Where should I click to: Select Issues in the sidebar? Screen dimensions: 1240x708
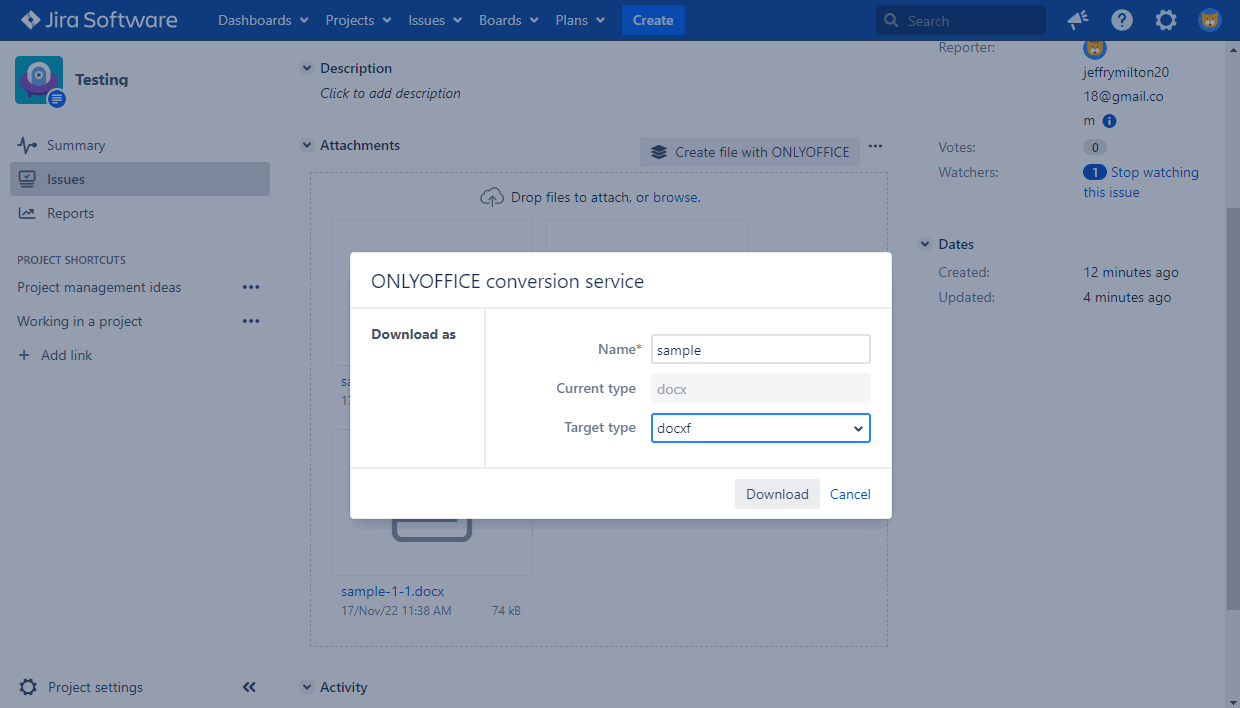pyautogui.click(x=66, y=179)
